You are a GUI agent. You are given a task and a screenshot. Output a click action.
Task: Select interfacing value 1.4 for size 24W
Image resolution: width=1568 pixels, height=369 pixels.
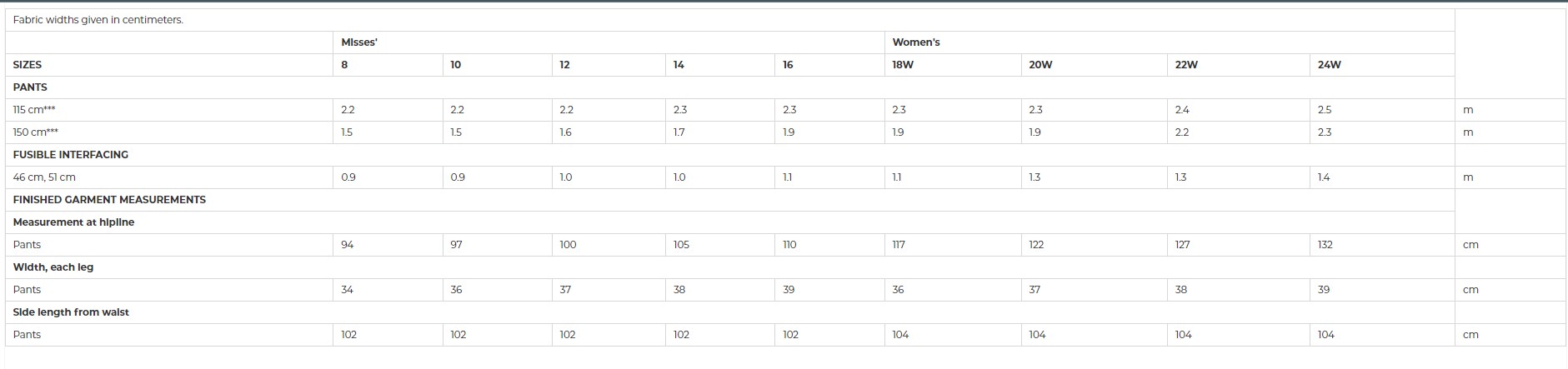click(1324, 177)
